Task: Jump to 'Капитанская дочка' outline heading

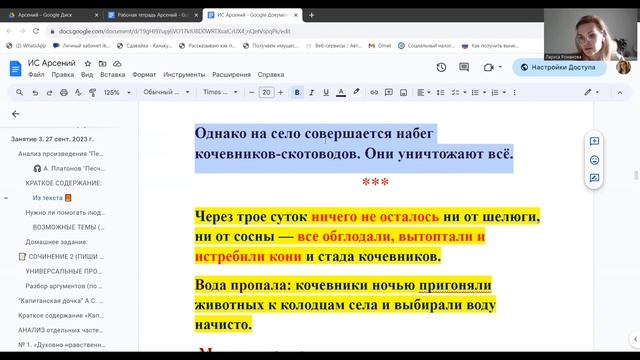Action: (60, 301)
